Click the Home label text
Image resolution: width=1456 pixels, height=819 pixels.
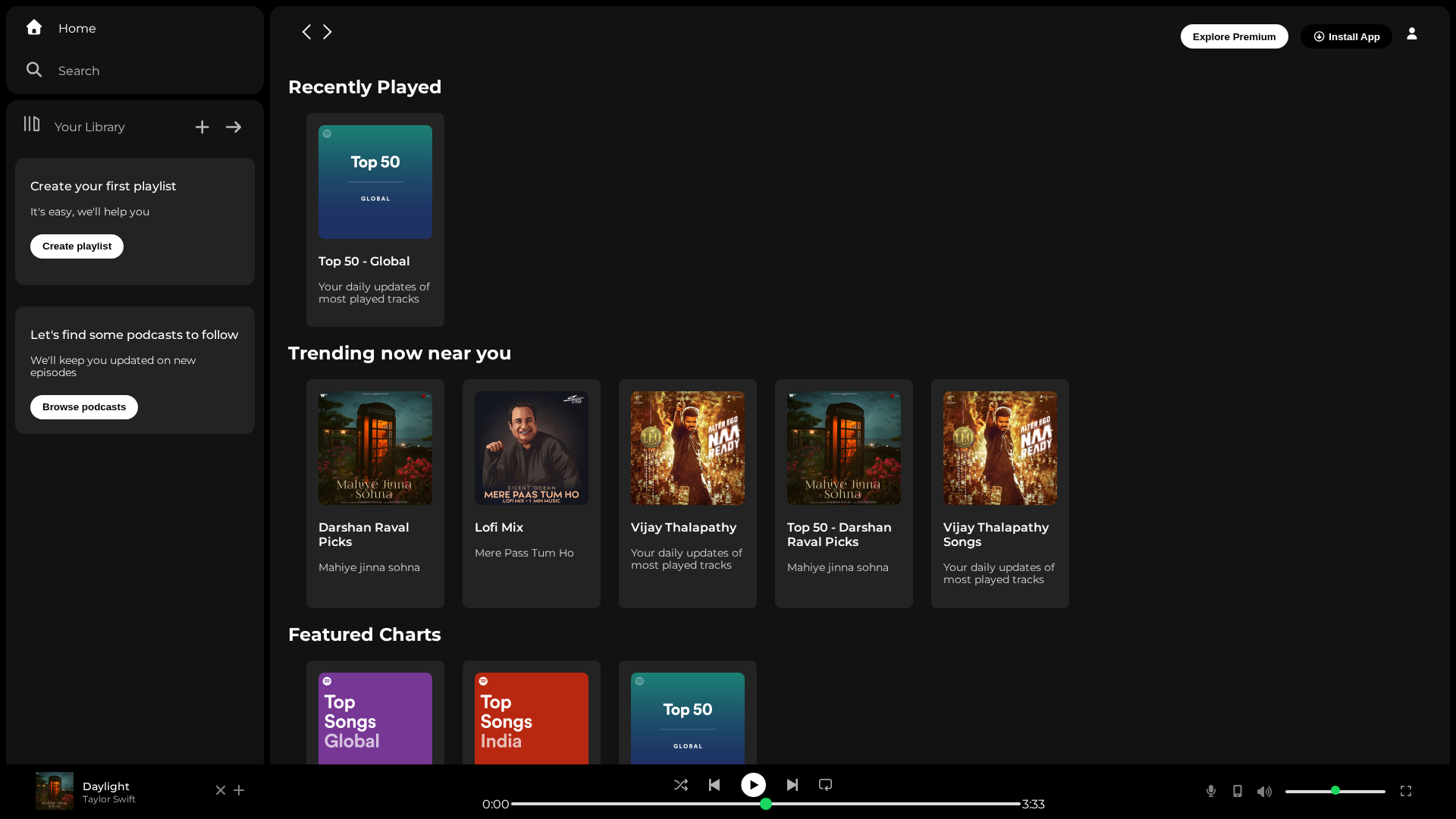point(77,28)
